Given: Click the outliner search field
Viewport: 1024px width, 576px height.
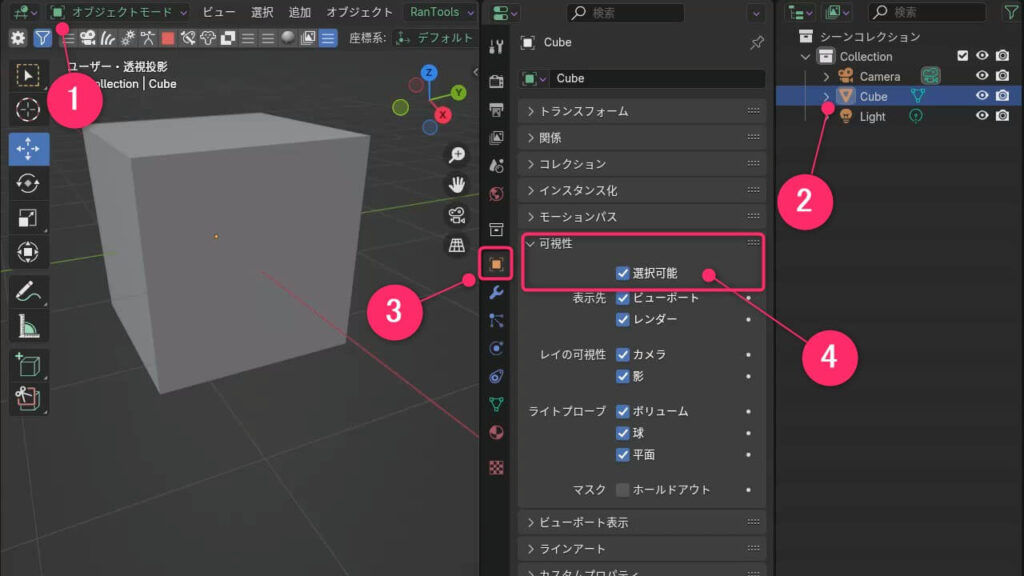Looking at the screenshot, I should [927, 12].
